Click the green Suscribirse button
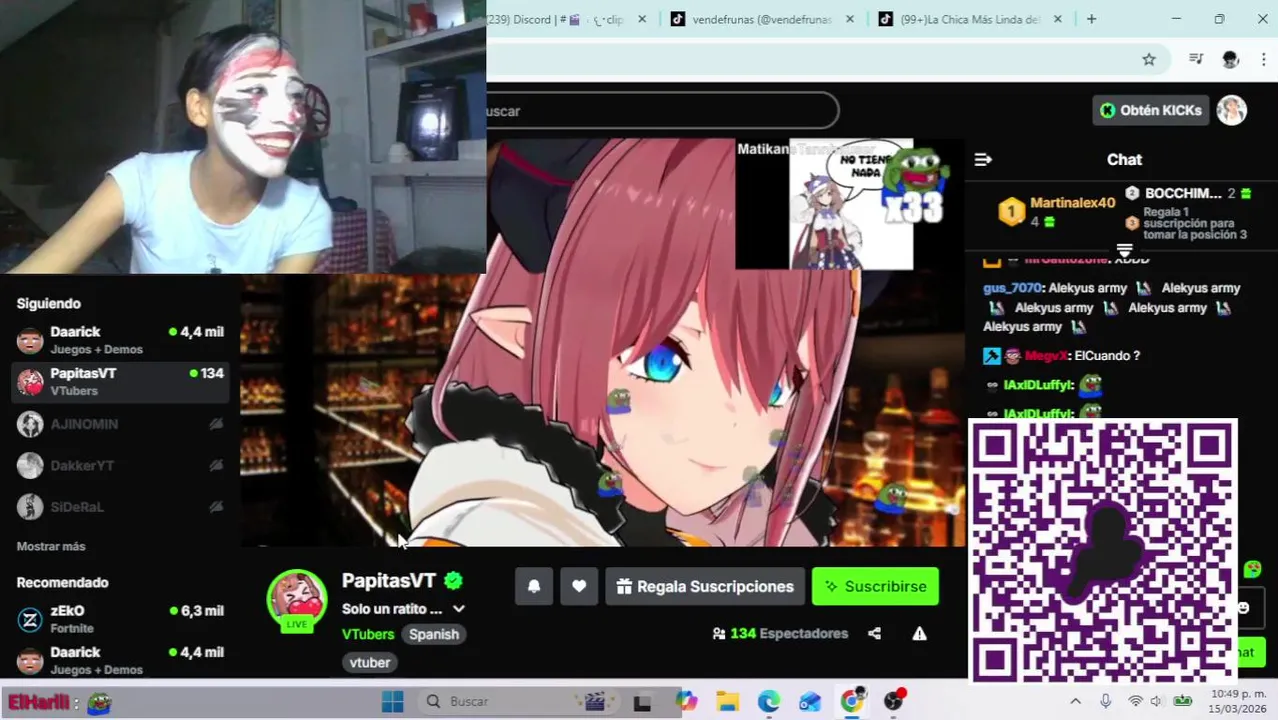The image size is (1278, 720). (x=875, y=587)
